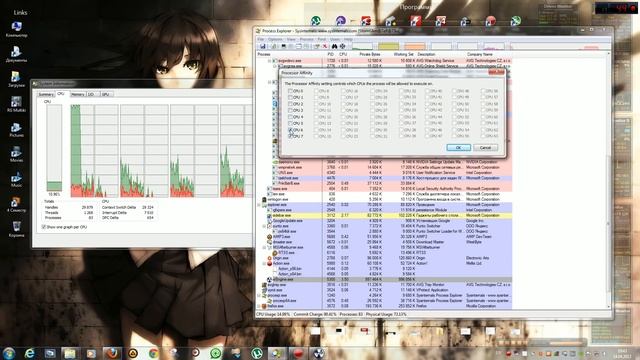Click the red Action! ball taskbar icon
640x360 pixels.
click(x=298, y=353)
